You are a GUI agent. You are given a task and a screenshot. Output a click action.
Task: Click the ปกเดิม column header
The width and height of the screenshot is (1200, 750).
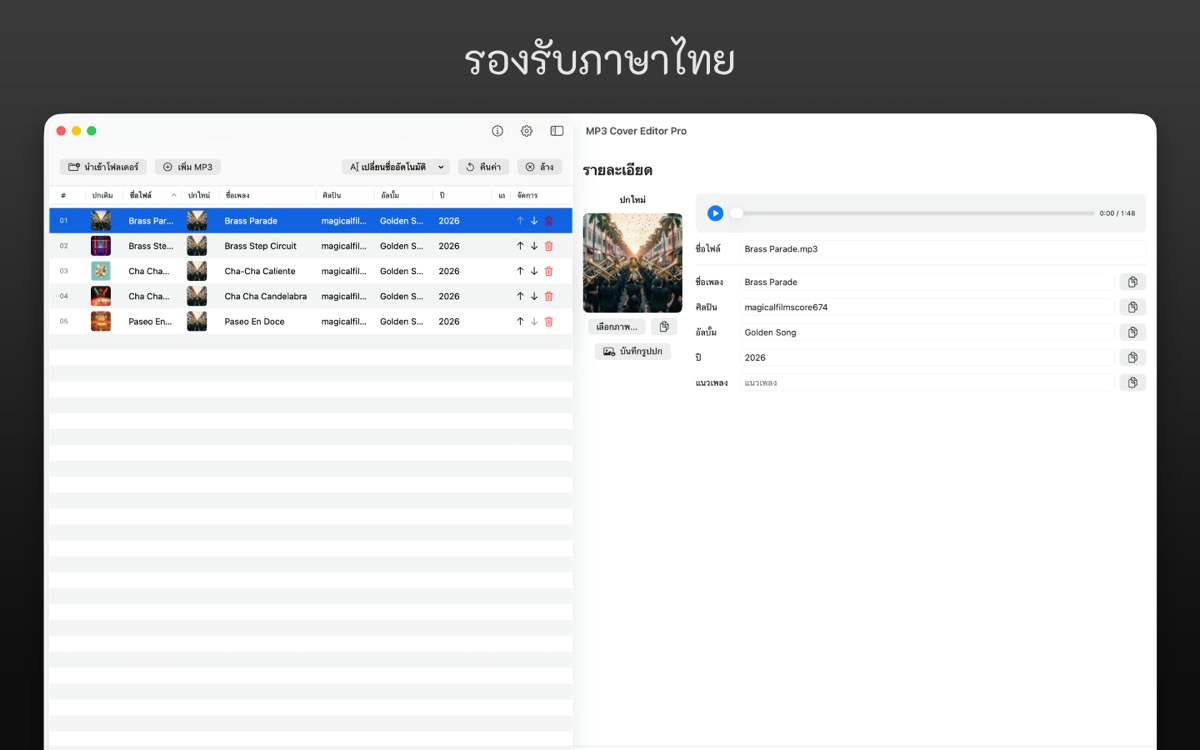[102, 195]
